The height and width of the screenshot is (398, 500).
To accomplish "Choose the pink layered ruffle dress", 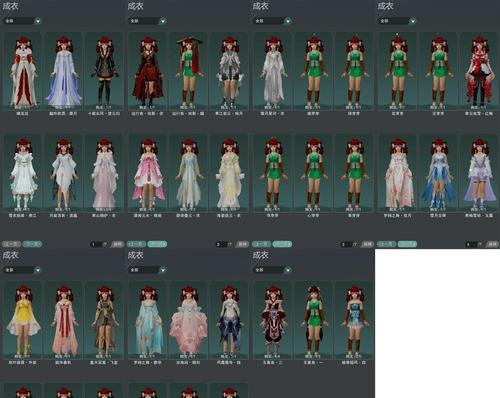I will [147, 173].
